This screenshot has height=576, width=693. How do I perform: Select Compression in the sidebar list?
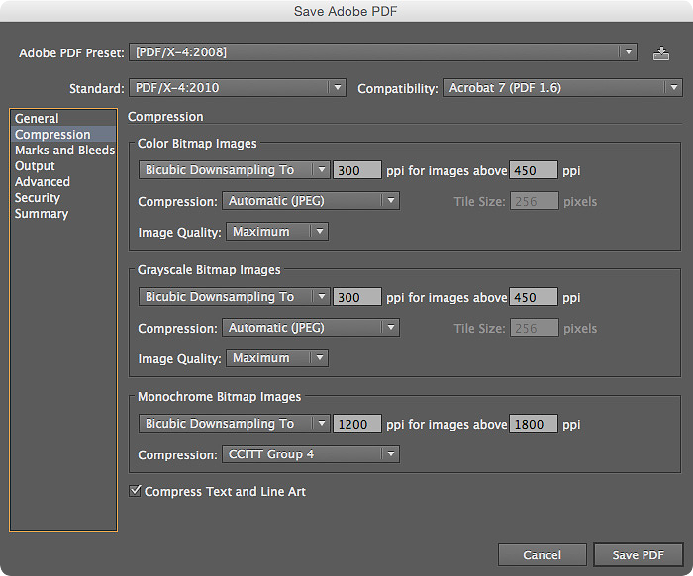click(64, 134)
